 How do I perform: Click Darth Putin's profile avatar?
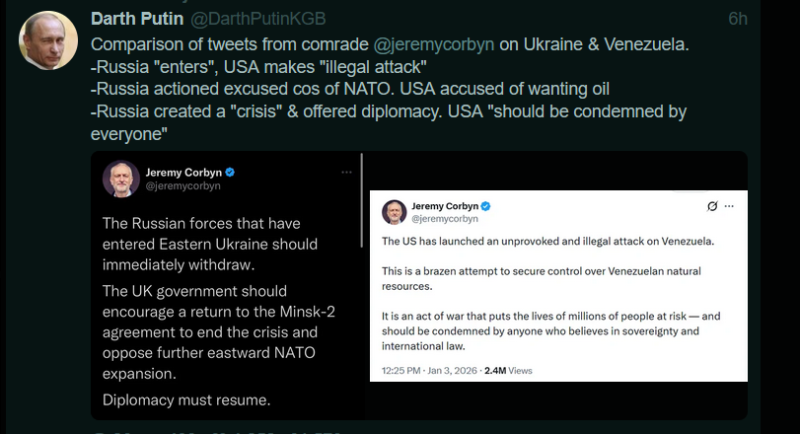pyautogui.click(x=48, y=41)
